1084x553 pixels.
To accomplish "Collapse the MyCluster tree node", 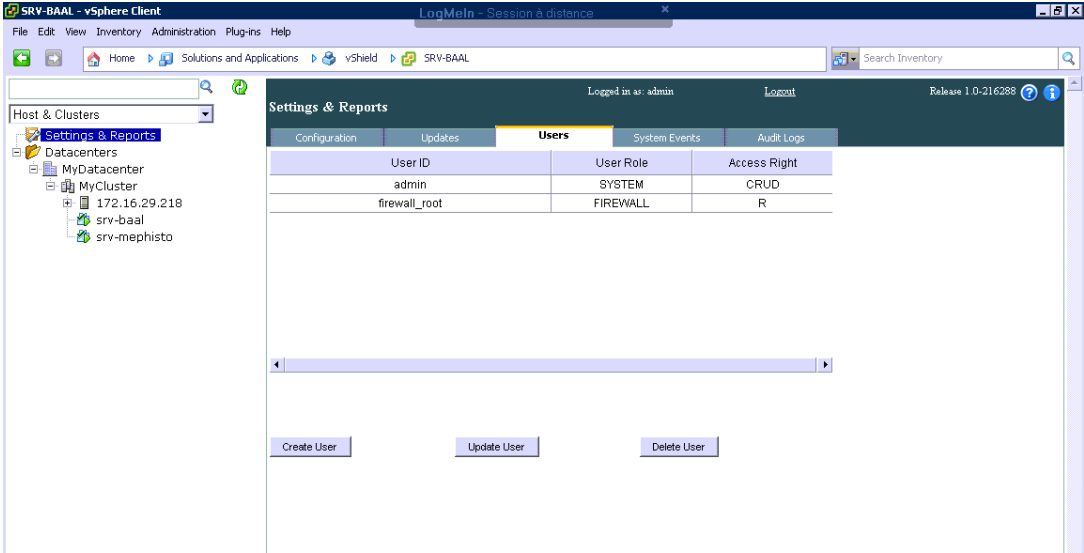I will (x=50, y=186).
